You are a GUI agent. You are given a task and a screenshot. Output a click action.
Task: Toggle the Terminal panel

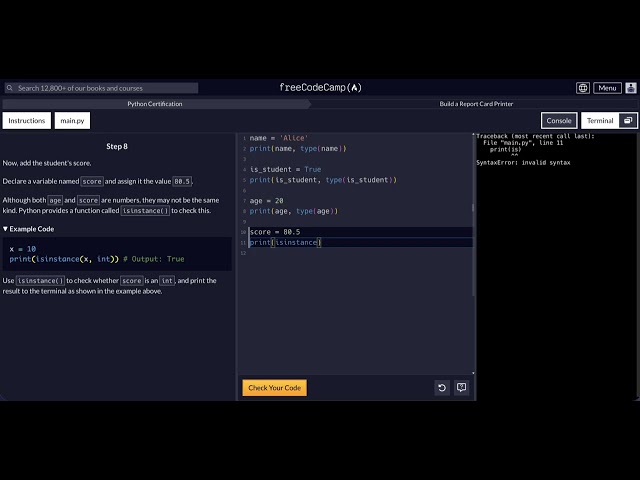pyautogui.click(x=600, y=120)
